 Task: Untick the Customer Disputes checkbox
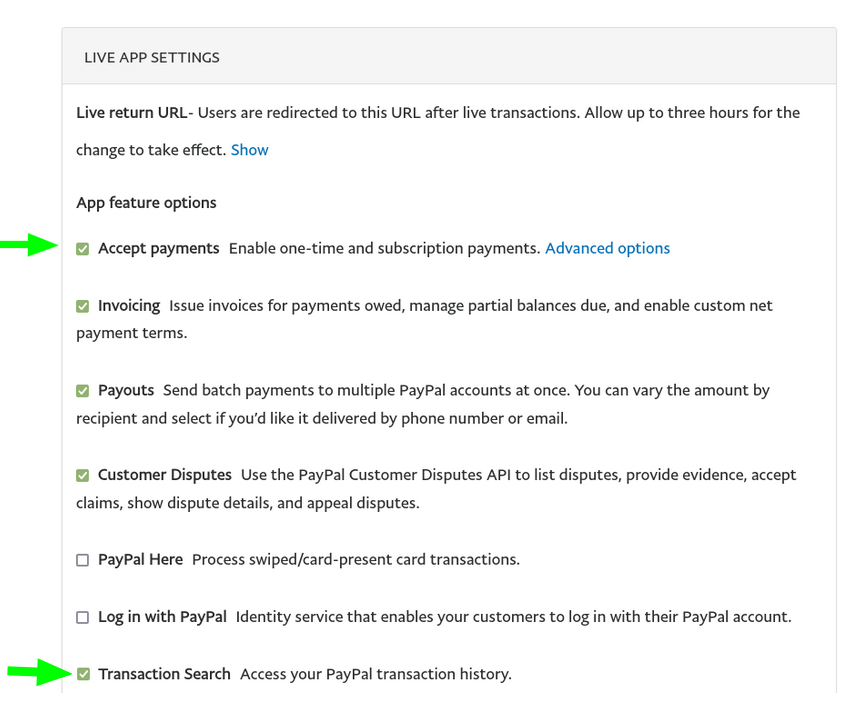tap(83, 476)
